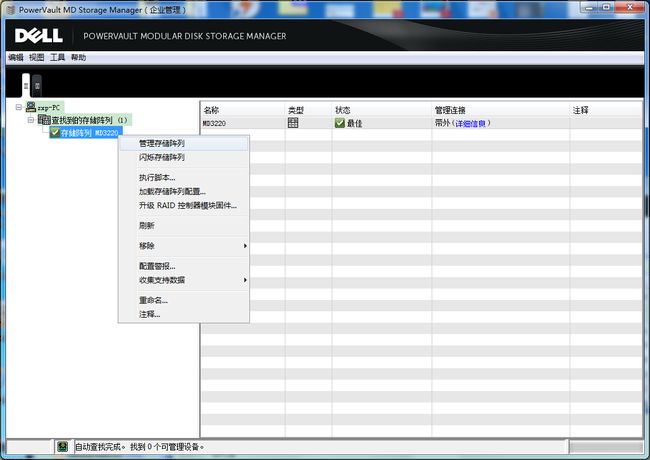Click the array type icon in MD3220 row
Image resolution: width=650 pixels, height=460 pixels.
(293, 123)
